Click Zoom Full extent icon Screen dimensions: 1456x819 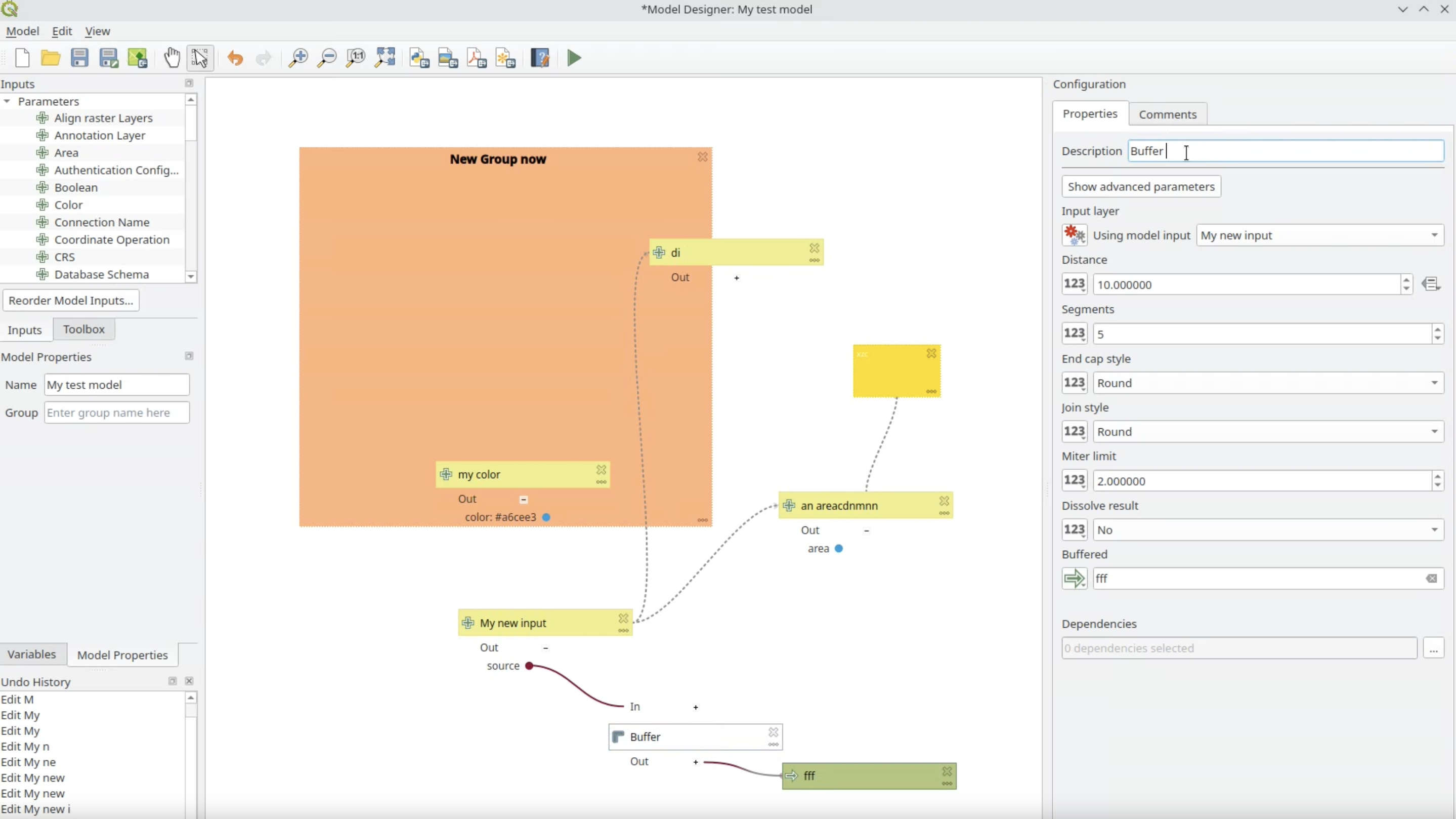(x=385, y=58)
